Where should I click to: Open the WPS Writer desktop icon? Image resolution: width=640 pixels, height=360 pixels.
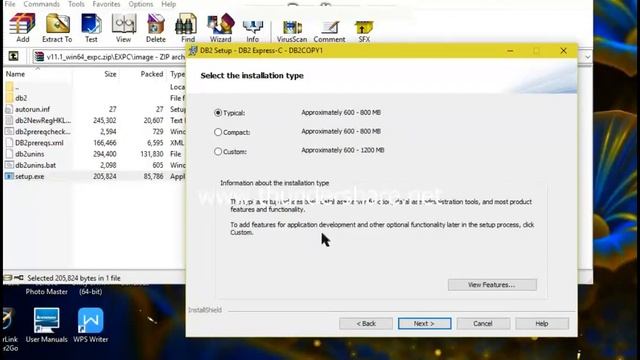click(x=91, y=325)
